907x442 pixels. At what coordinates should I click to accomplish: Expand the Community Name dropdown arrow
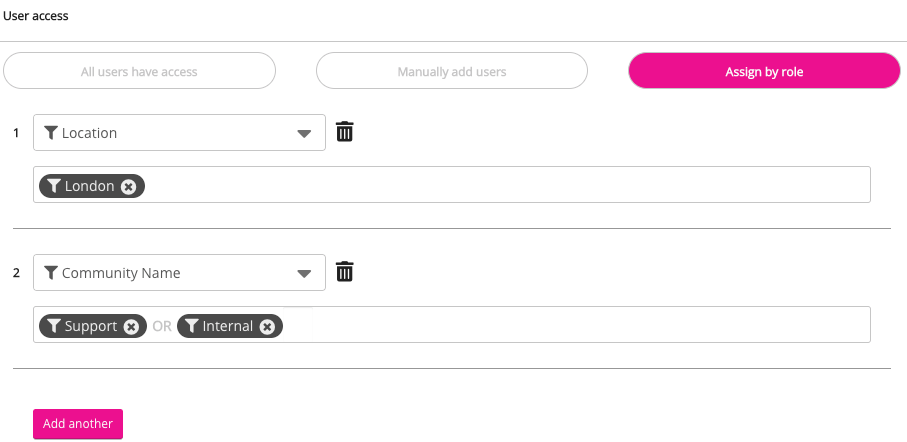(x=305, y=274)
